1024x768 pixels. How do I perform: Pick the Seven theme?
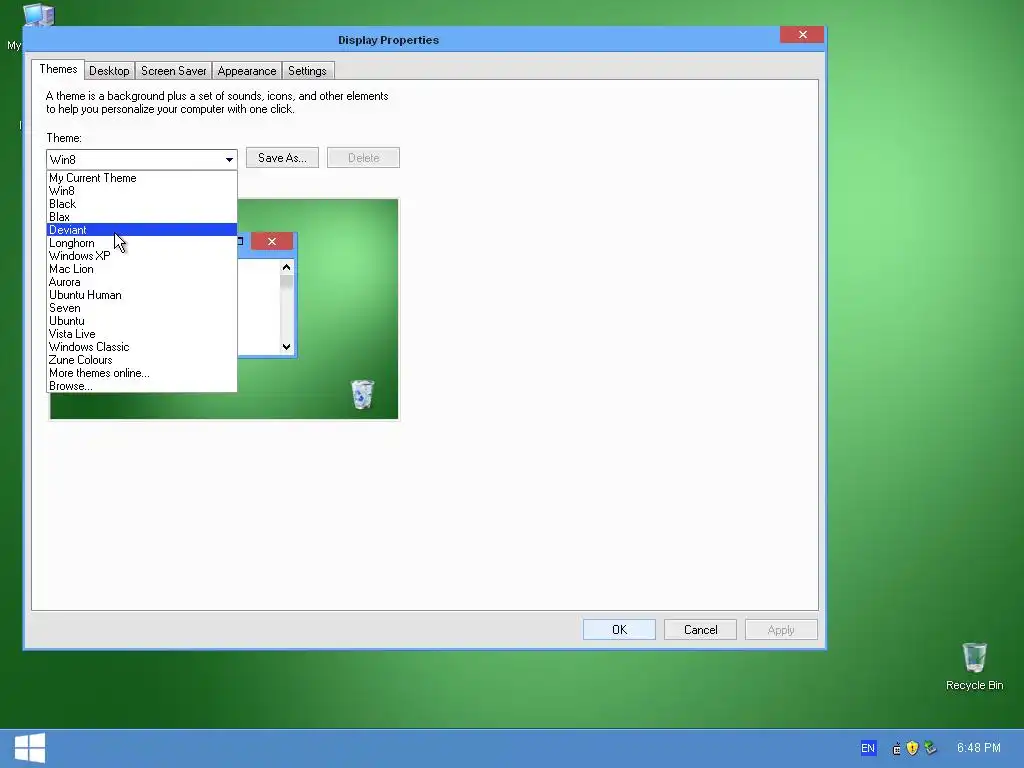point(142,308)
